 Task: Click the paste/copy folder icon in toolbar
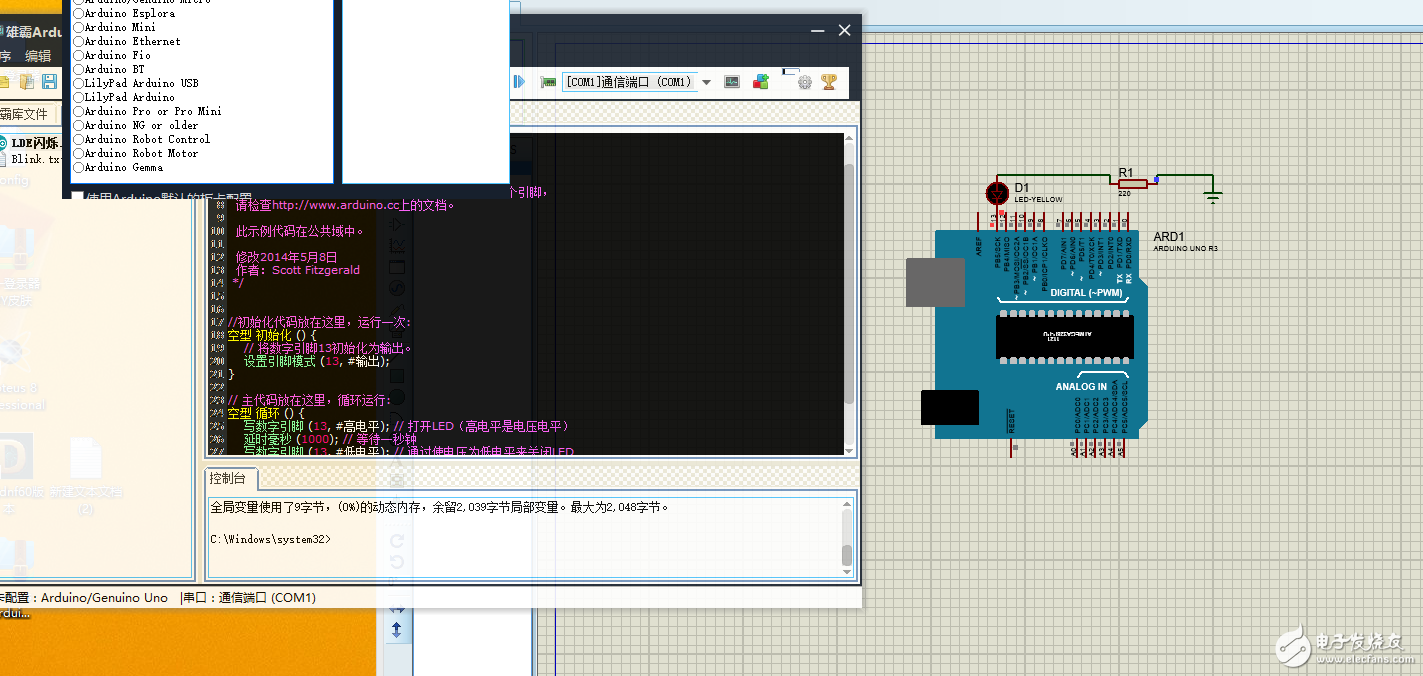point(27,81)
